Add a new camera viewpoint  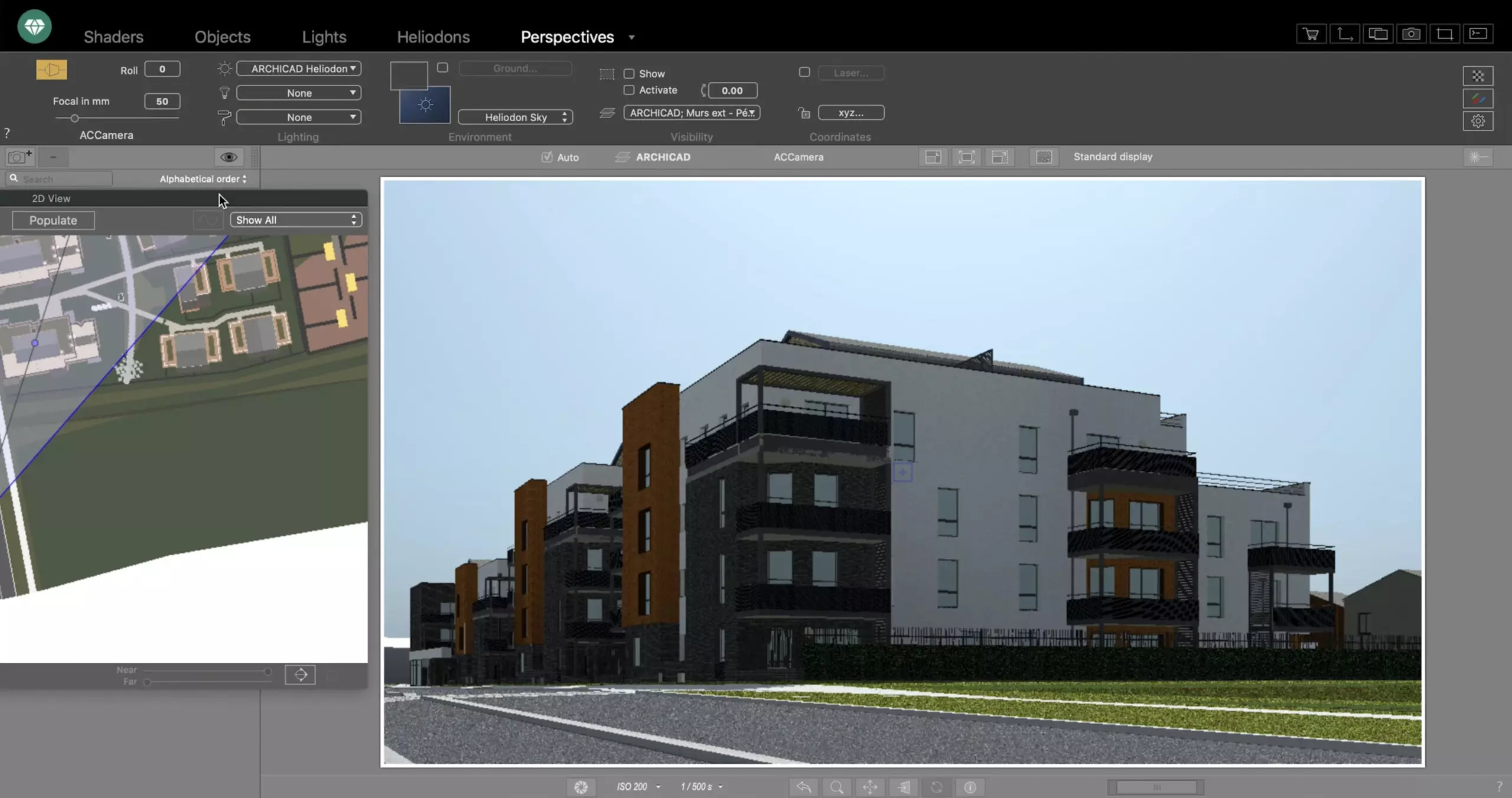tap(20, 157)
